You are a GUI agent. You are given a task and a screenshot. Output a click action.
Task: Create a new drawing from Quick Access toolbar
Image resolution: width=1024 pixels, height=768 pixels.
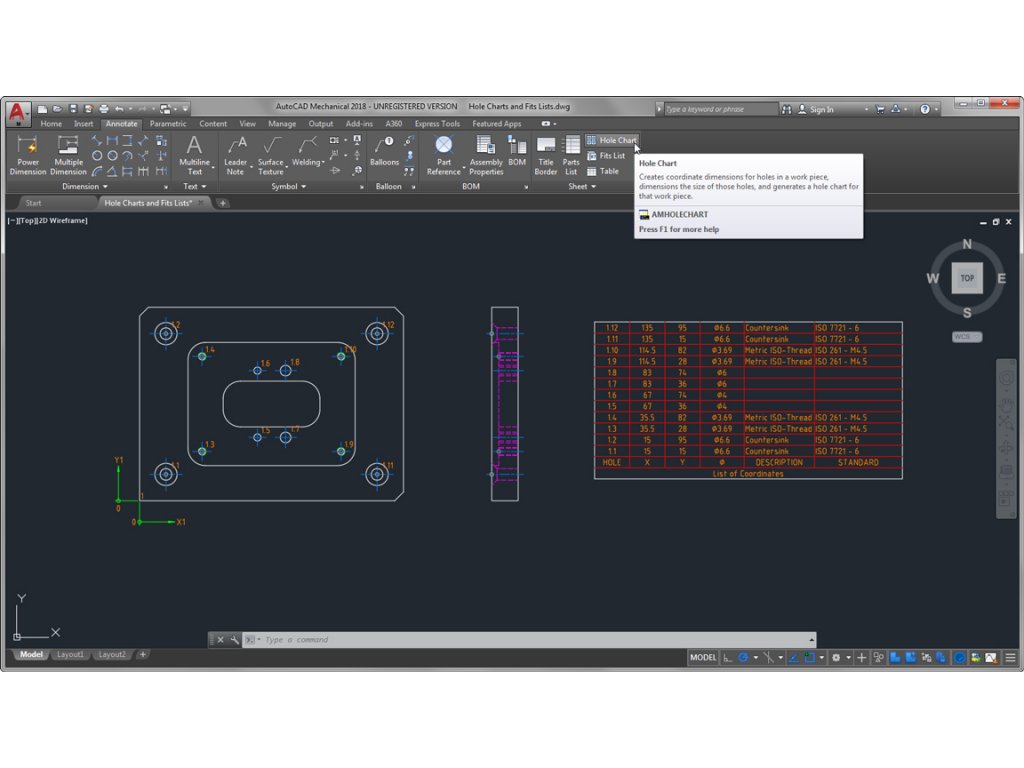pos(42,109)
